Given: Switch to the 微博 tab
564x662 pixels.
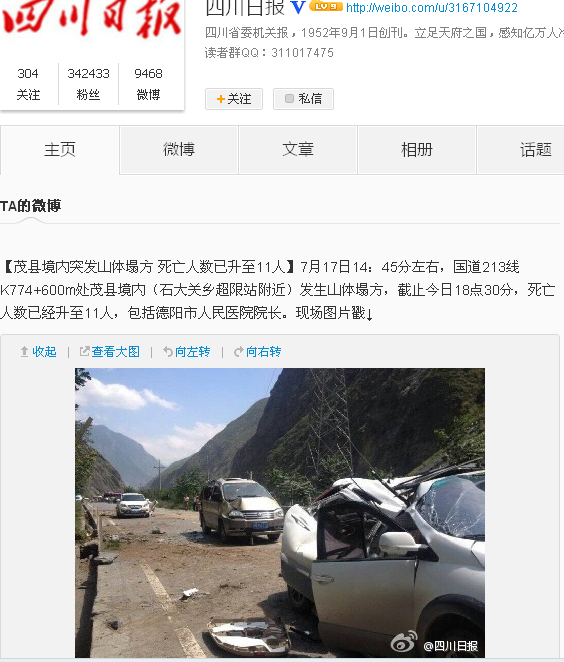Looking at the screenshot, I should (179, 150).
